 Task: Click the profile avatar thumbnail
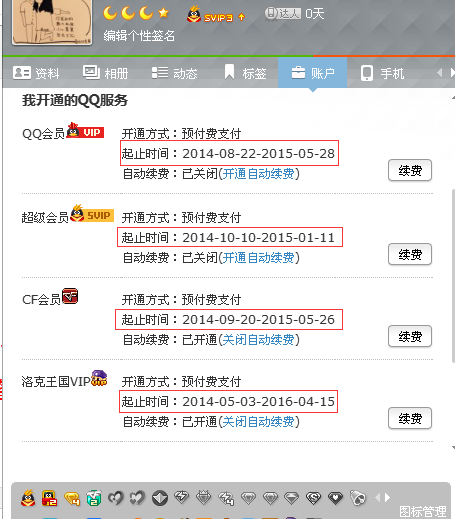[x=52, y=22]
